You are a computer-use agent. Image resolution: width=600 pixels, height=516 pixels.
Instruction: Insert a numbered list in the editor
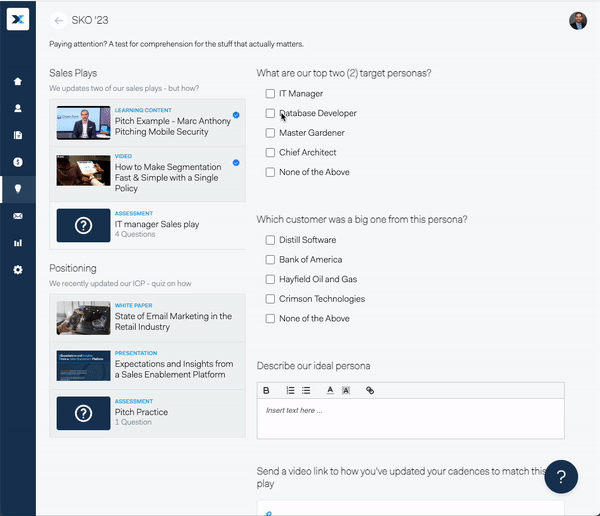(x=290, y=390)
